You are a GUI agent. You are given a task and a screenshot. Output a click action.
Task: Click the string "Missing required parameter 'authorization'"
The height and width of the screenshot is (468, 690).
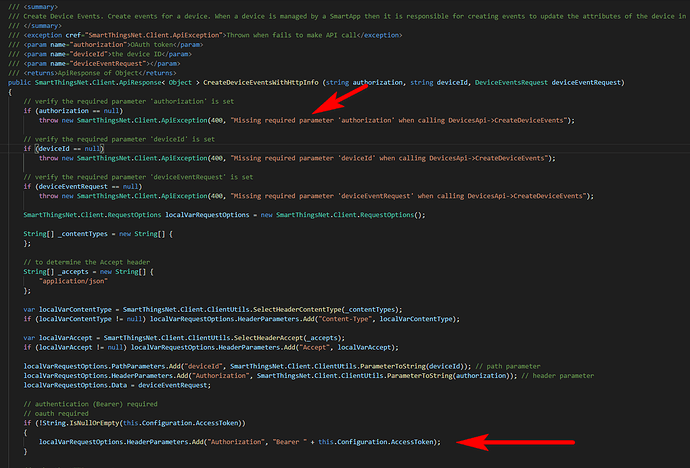312,121
